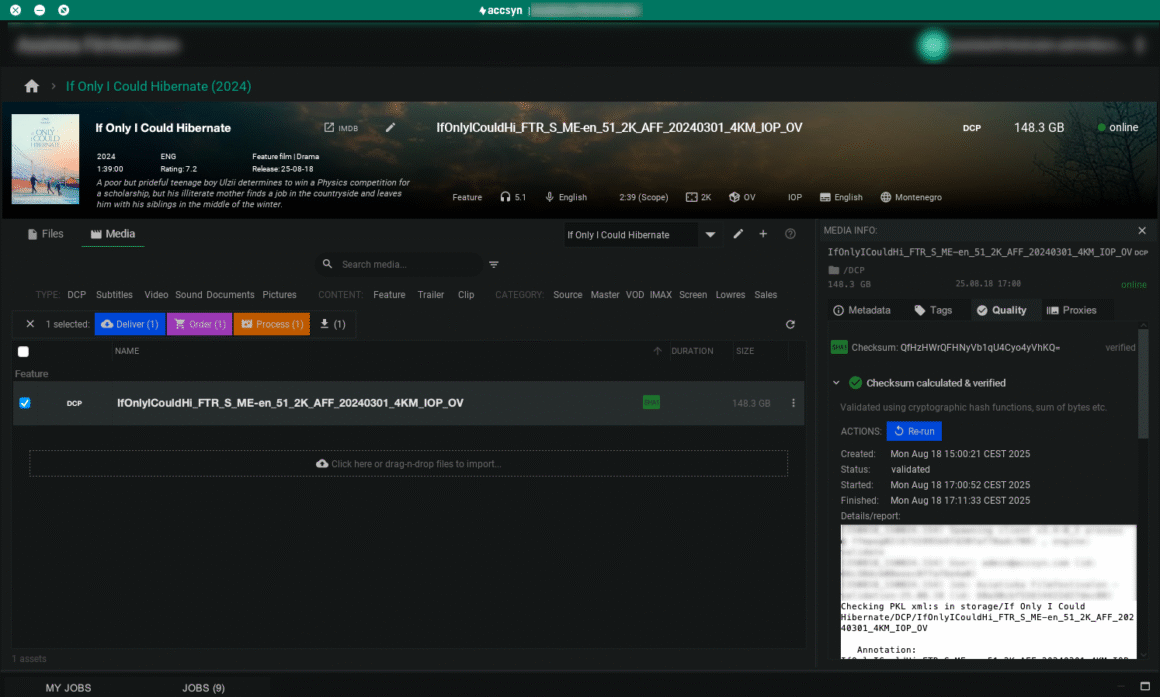Click the SHA checksum icon in Quality tab
This screenshot has height=697, width=1160.
(839, 347)
